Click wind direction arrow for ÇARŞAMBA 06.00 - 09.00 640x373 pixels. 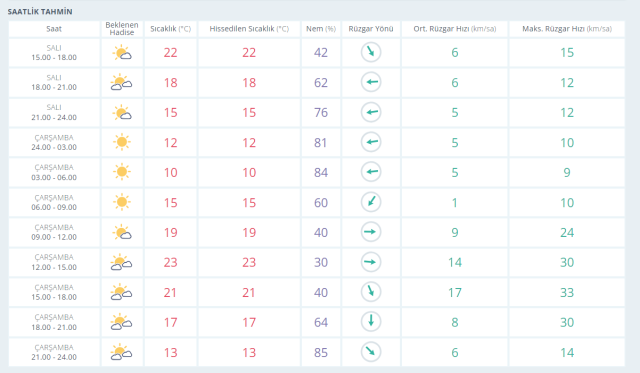pyautogui.click(x=371, y=202)
